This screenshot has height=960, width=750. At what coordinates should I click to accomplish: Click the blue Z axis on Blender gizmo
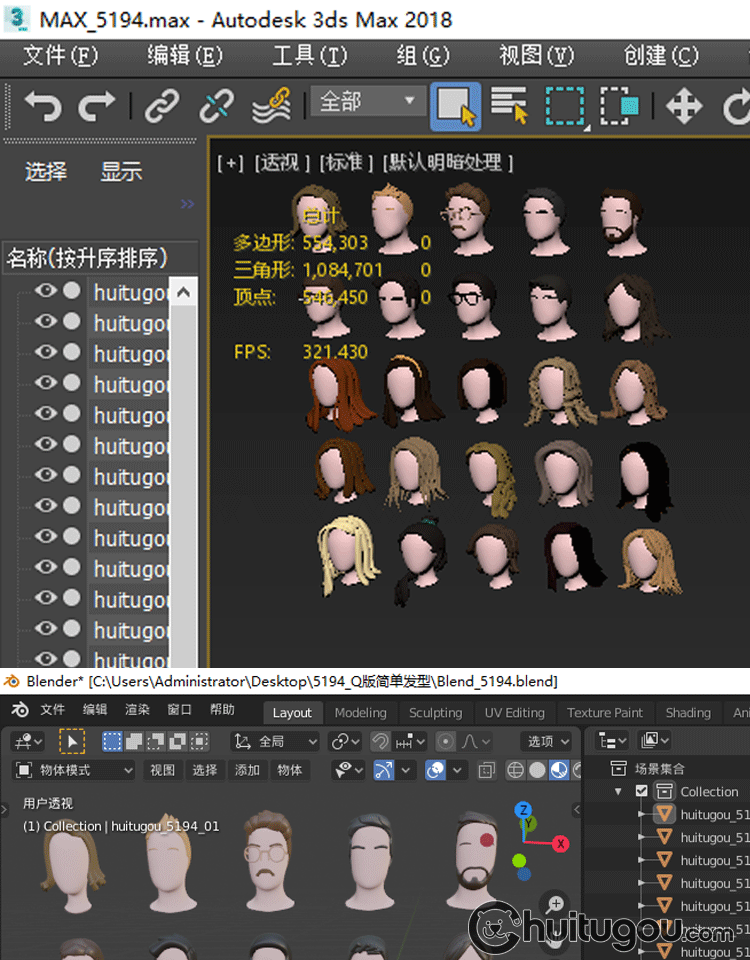coord(523,811)
